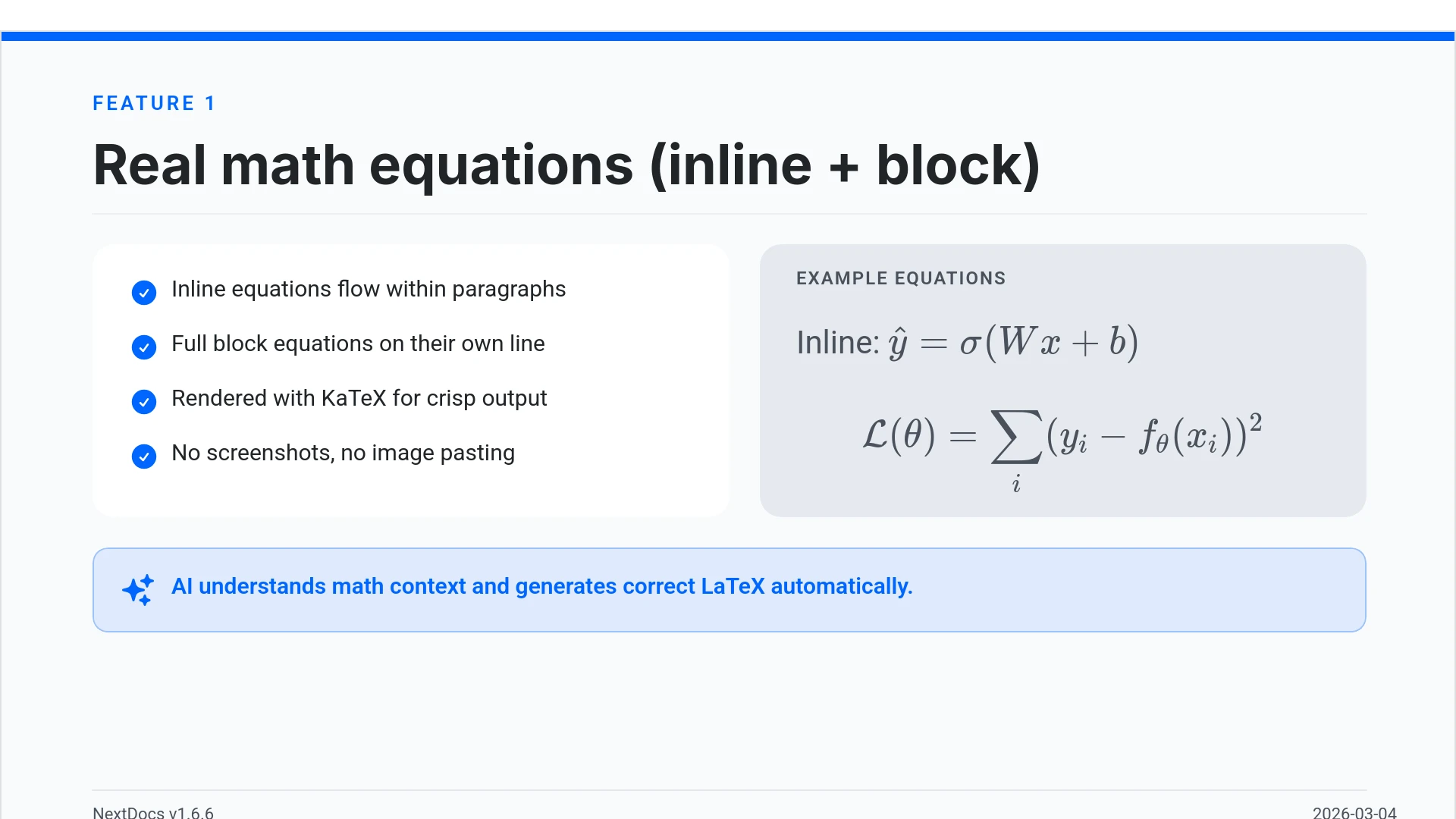Click 'NextDocs v1.6.6' footer text

coord(153,812)
